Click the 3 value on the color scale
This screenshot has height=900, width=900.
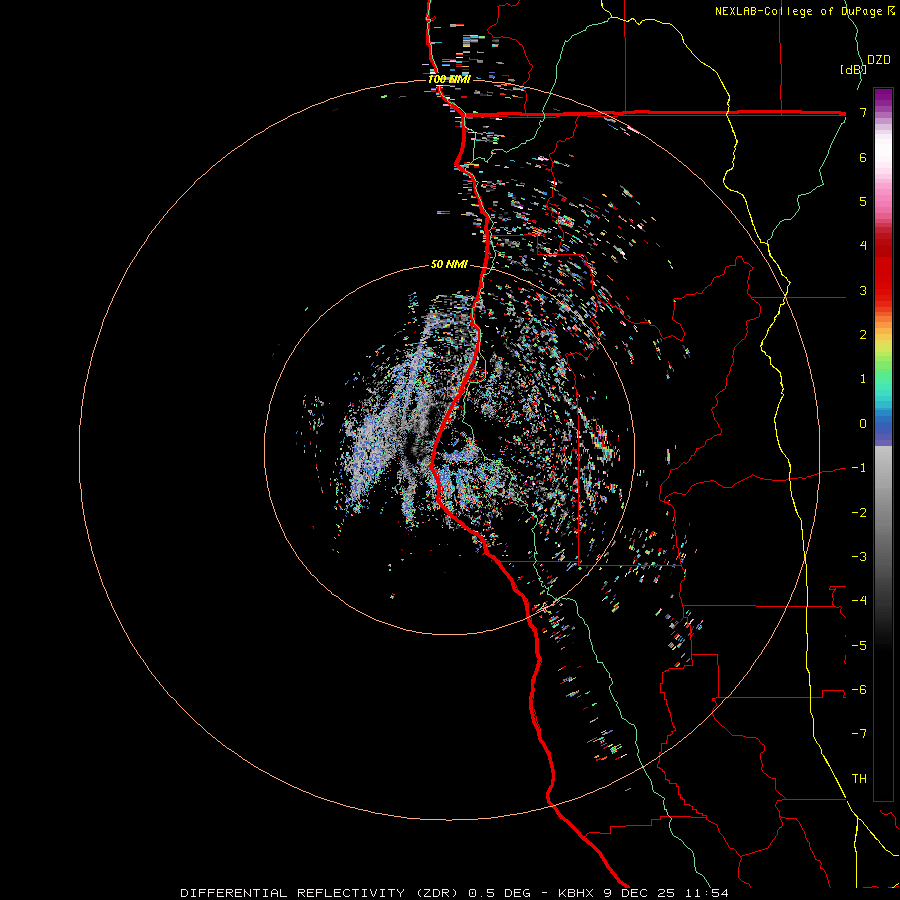coord(863,290)
